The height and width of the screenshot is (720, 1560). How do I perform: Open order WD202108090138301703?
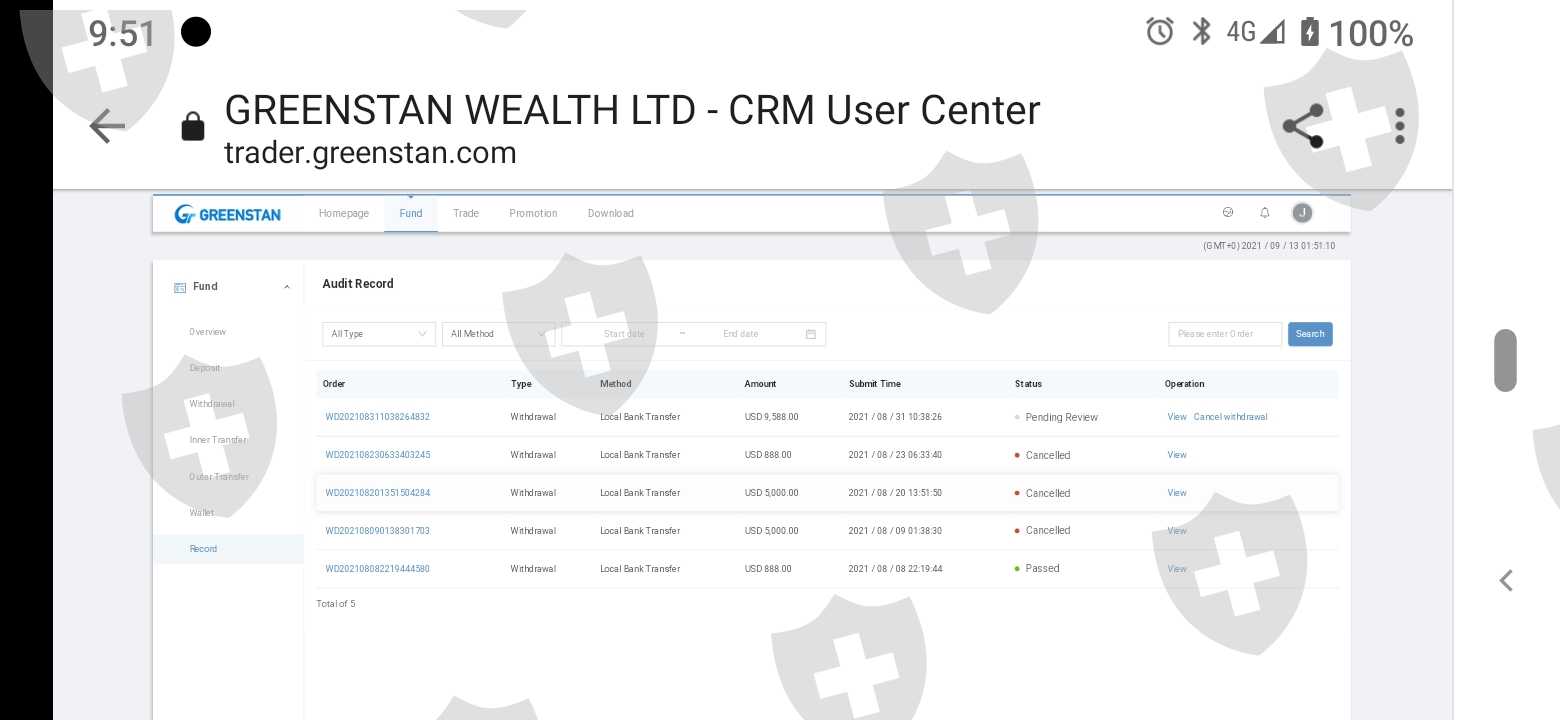[x=377, y=531]
